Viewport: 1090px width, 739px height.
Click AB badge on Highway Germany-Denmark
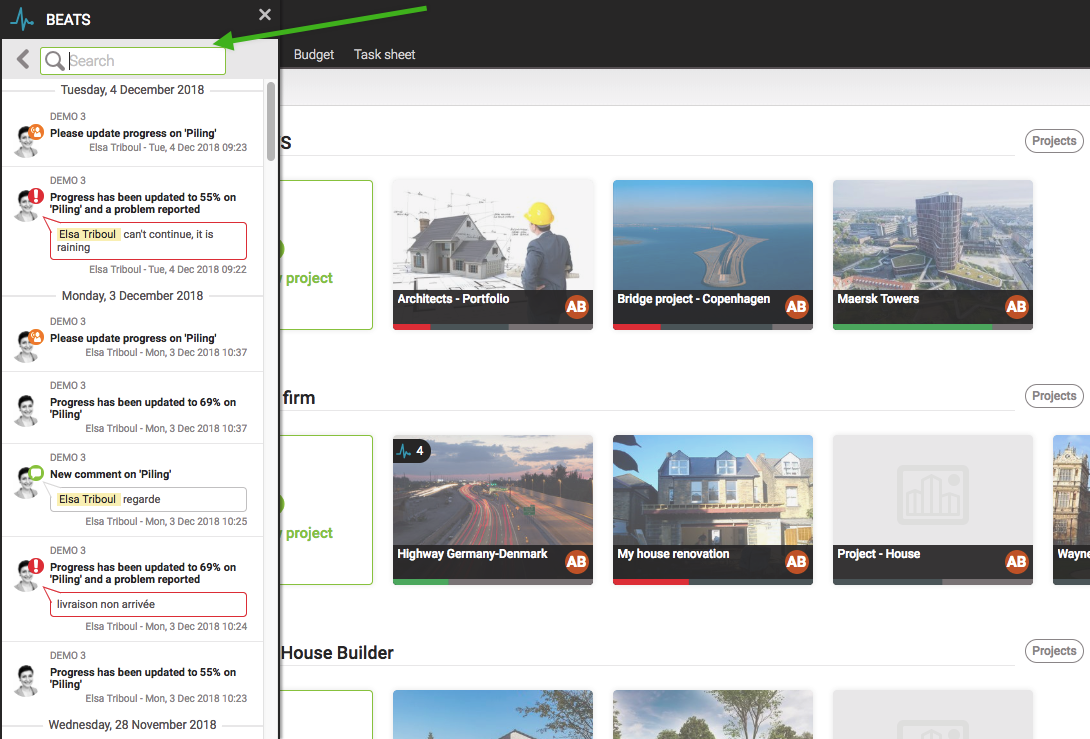[576, 562]
